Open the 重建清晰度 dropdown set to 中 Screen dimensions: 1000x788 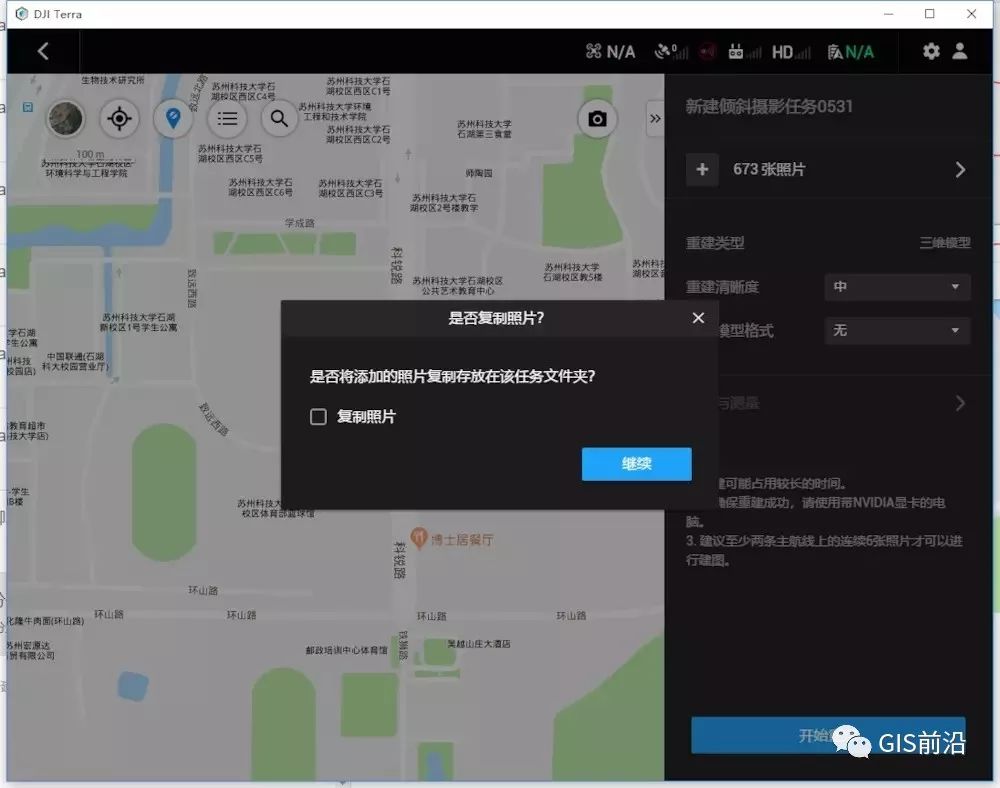coord(896,287)
